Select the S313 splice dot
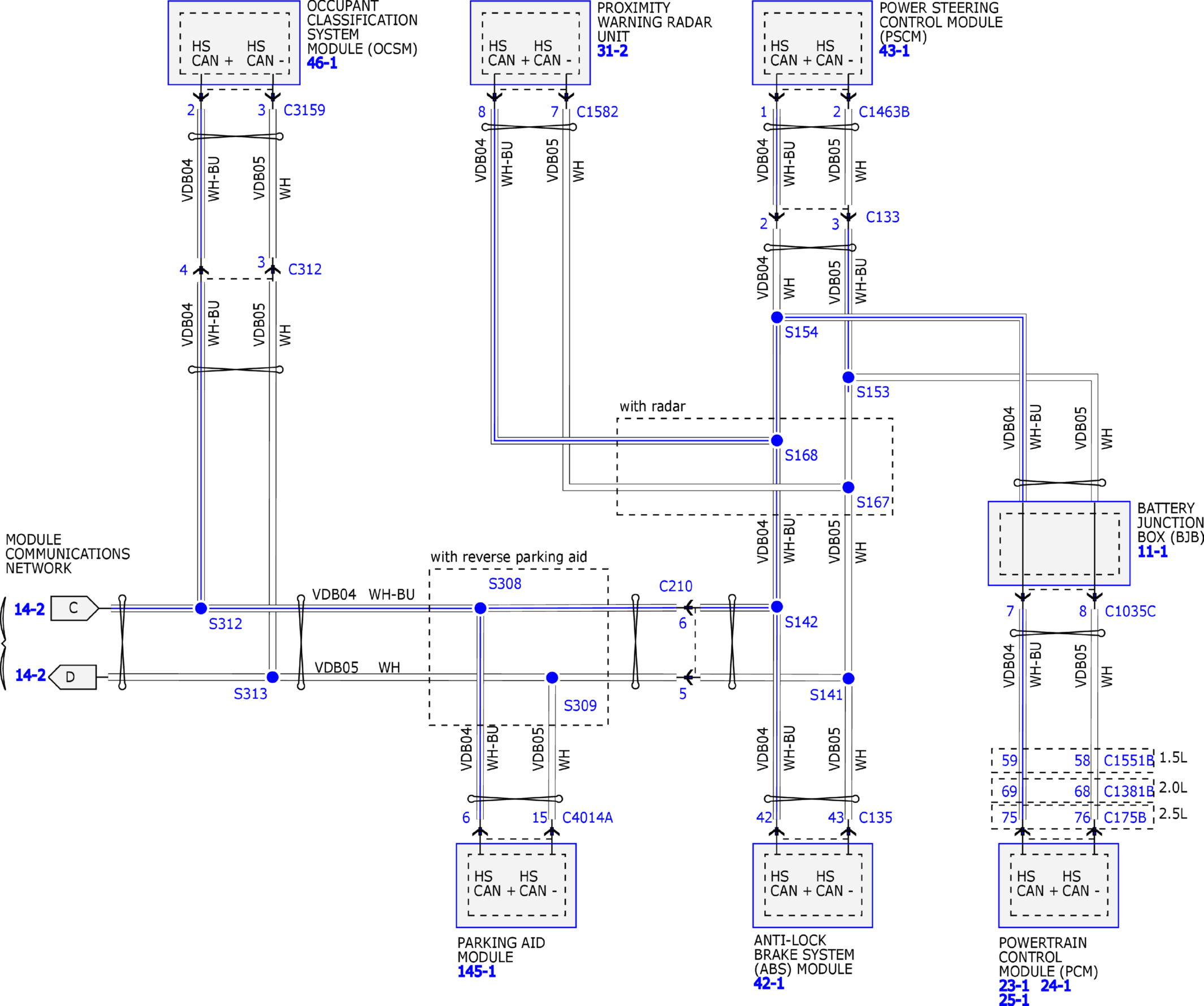Image resolution: width=1204 pixels, height=1006 pixels. (273, 677)
